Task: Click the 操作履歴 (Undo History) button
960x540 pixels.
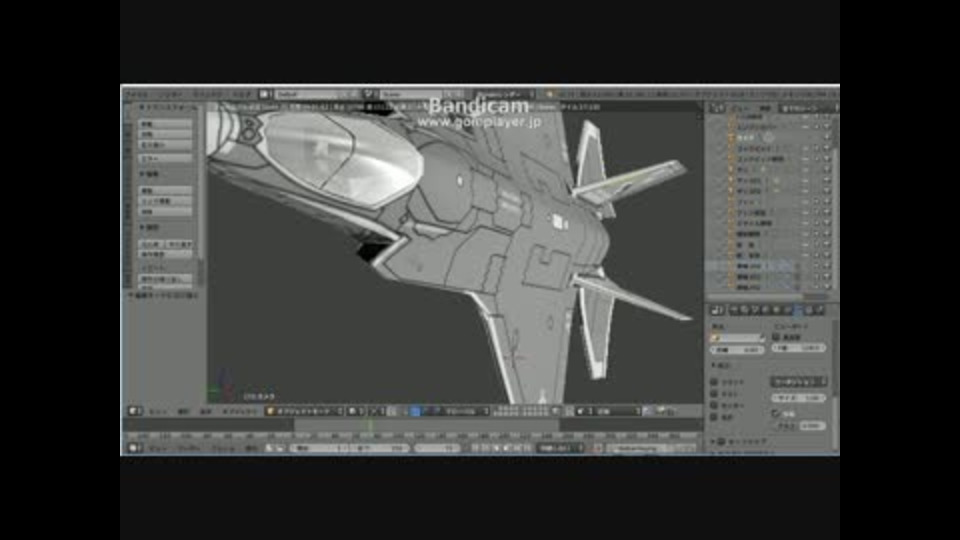Action: click(166, 254)
